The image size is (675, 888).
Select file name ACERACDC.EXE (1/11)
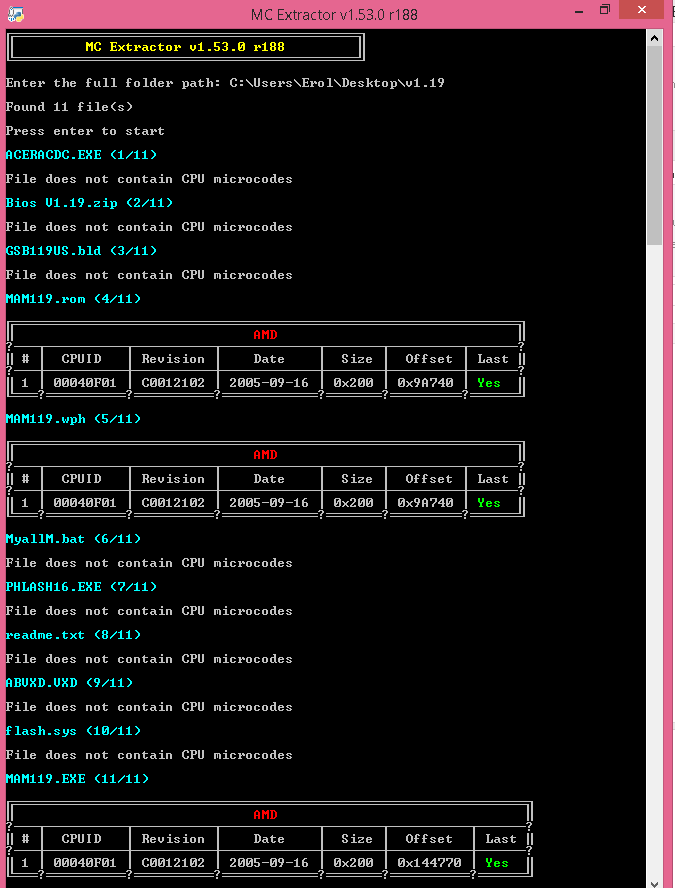(x=81, y=155)
